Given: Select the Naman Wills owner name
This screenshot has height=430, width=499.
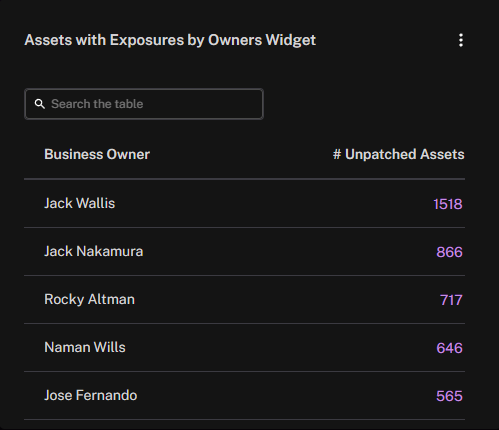Looking at the screenshot, I should tap(85, 347).
